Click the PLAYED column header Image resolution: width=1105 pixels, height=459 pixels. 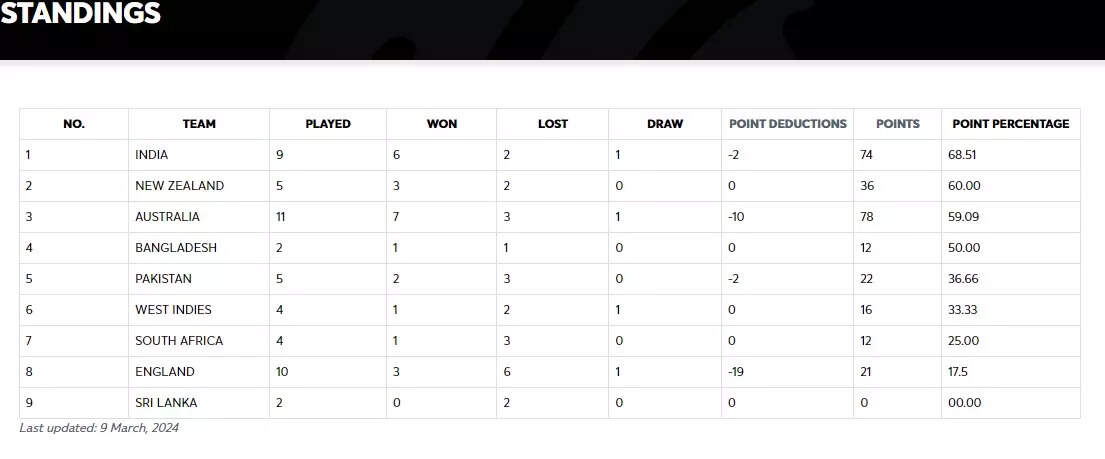[328, 124]
